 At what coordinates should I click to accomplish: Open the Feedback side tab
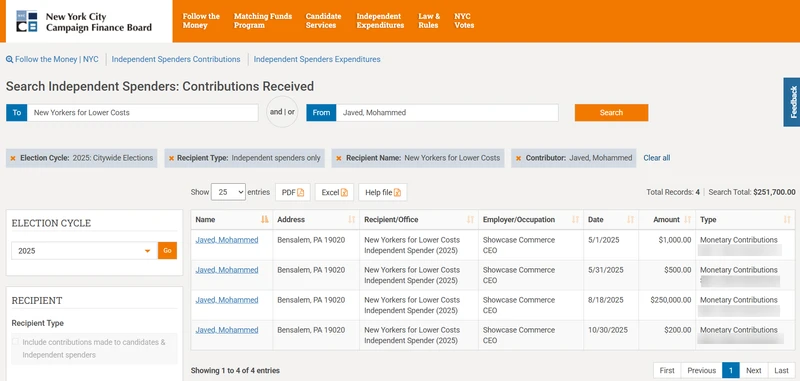[x=792, y=102]
